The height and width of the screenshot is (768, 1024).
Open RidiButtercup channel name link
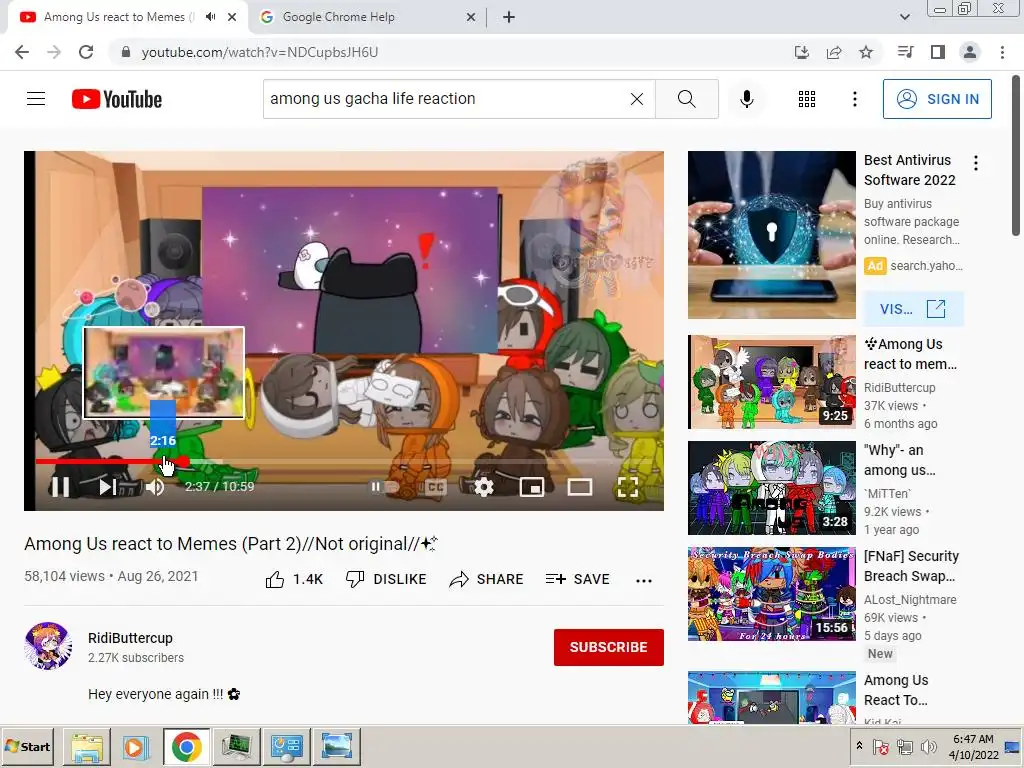(131, 638)
